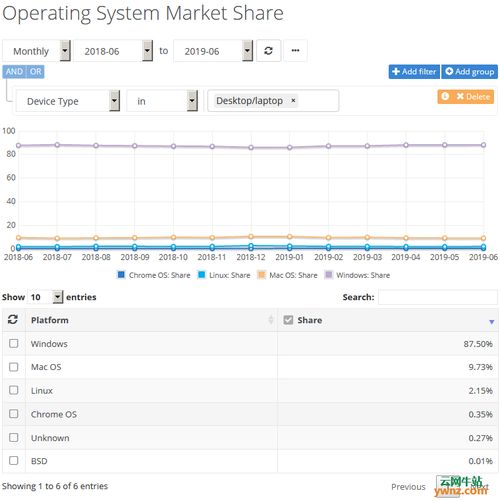The width and height of the screenshot is (500, 501).
Task: Check the Windows row checkbox
Action: [x=14, y=343]
